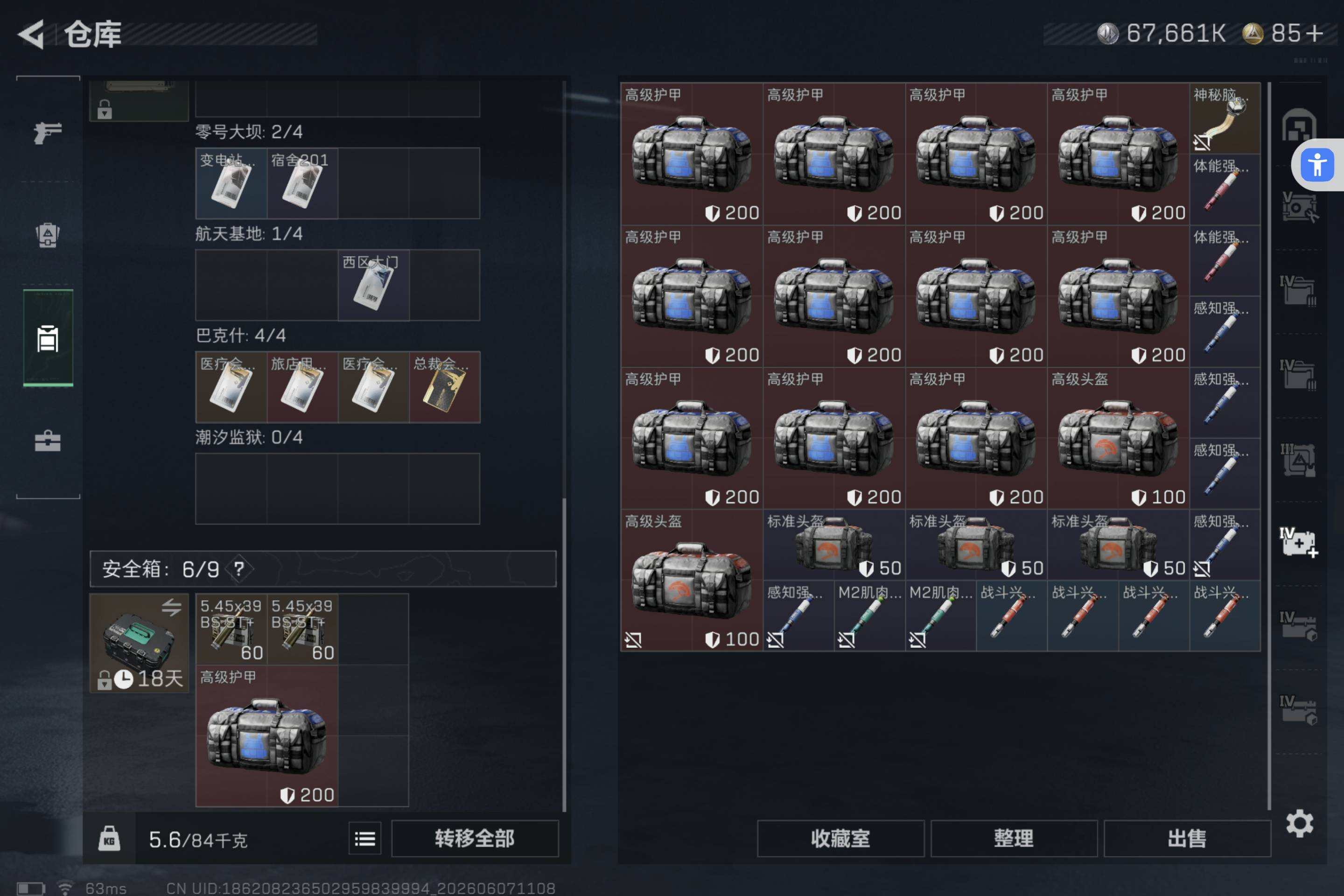1344x896 pixels.
Task: Select the IV medical kit filter icon
Action: [x=1298, y=543]
